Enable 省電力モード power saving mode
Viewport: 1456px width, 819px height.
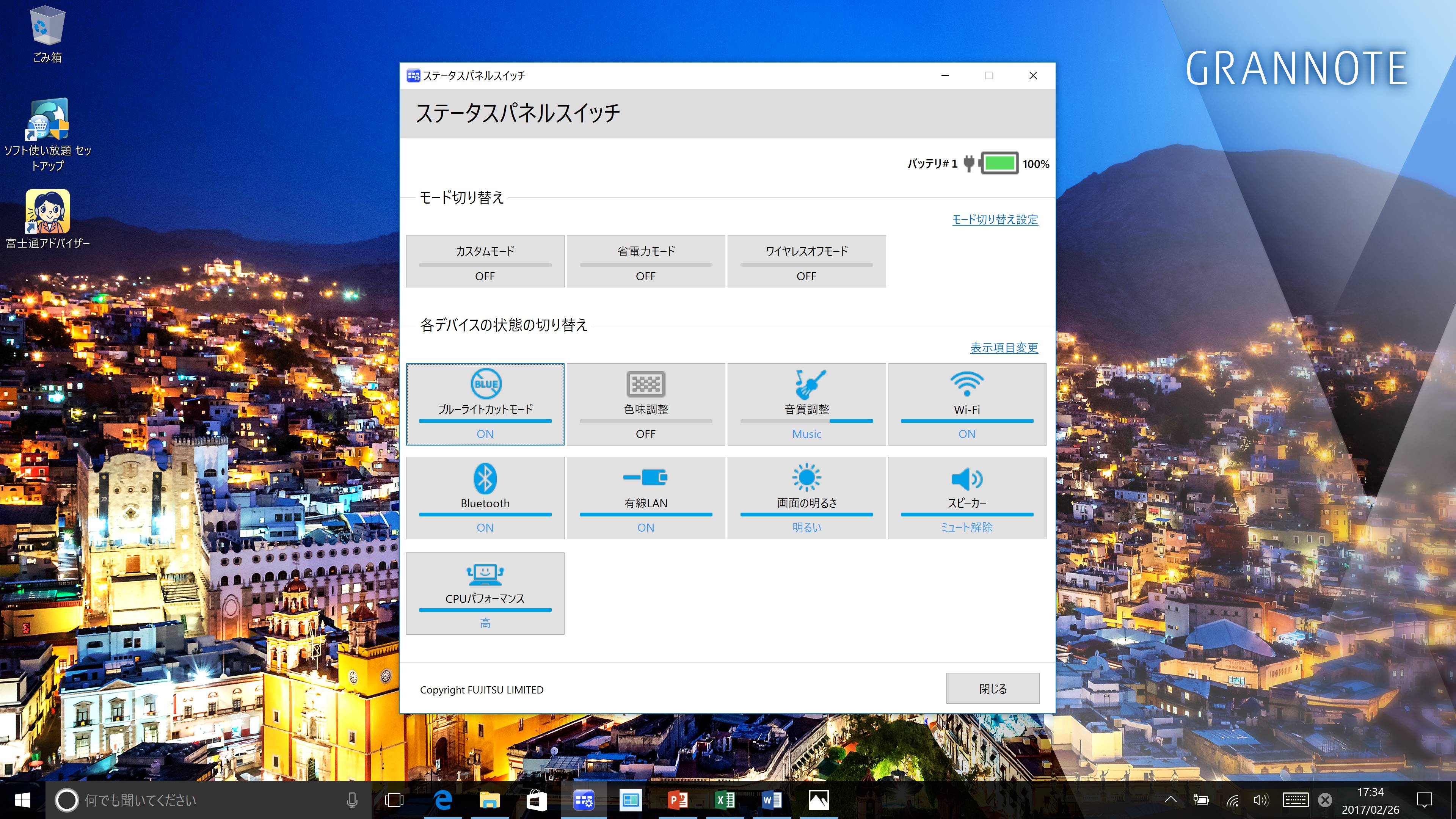[x=645, y=261]
